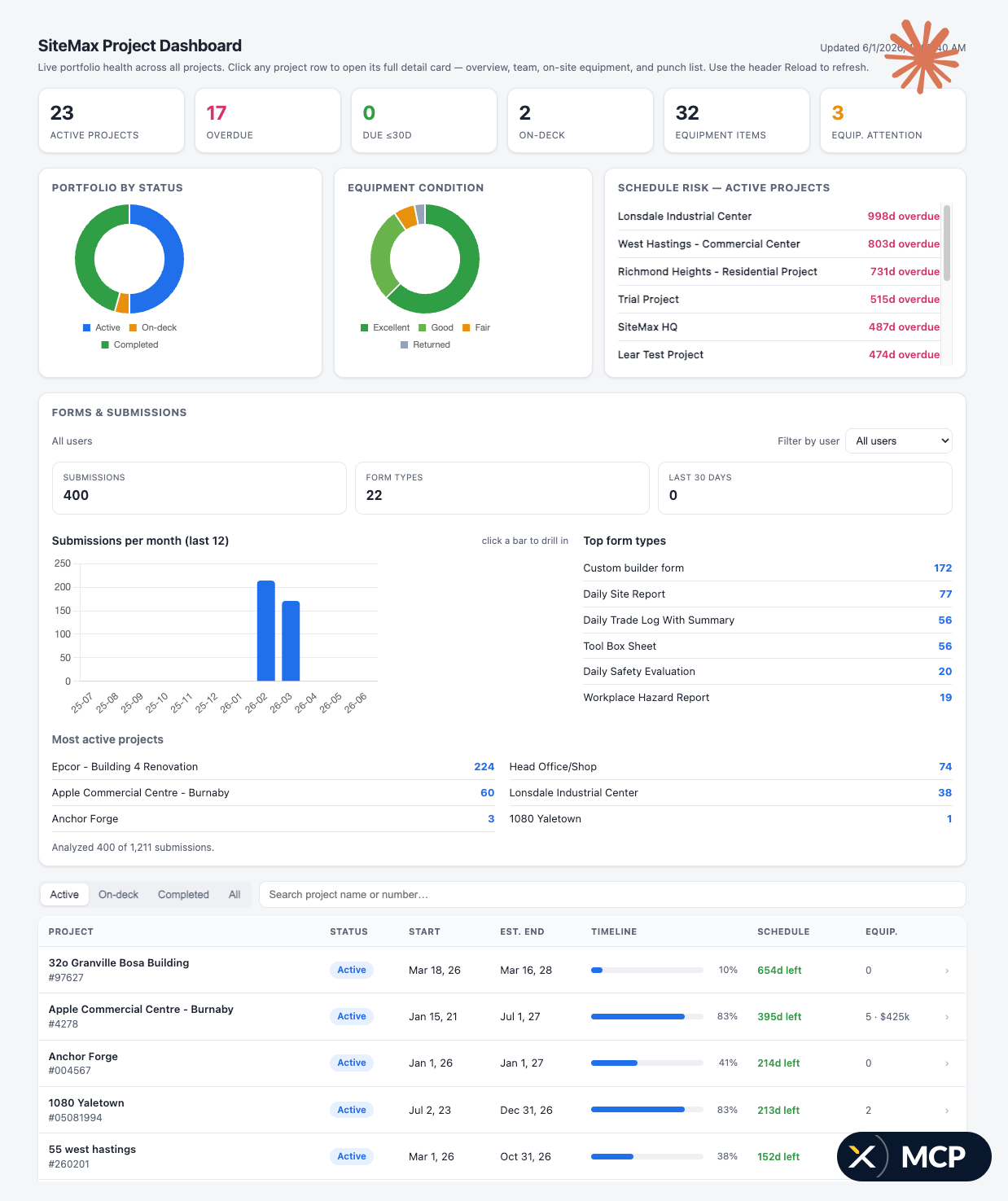Select Lear Test Project risk row
Viewport: 1008px width, 1201px height.
click(778, 355)
